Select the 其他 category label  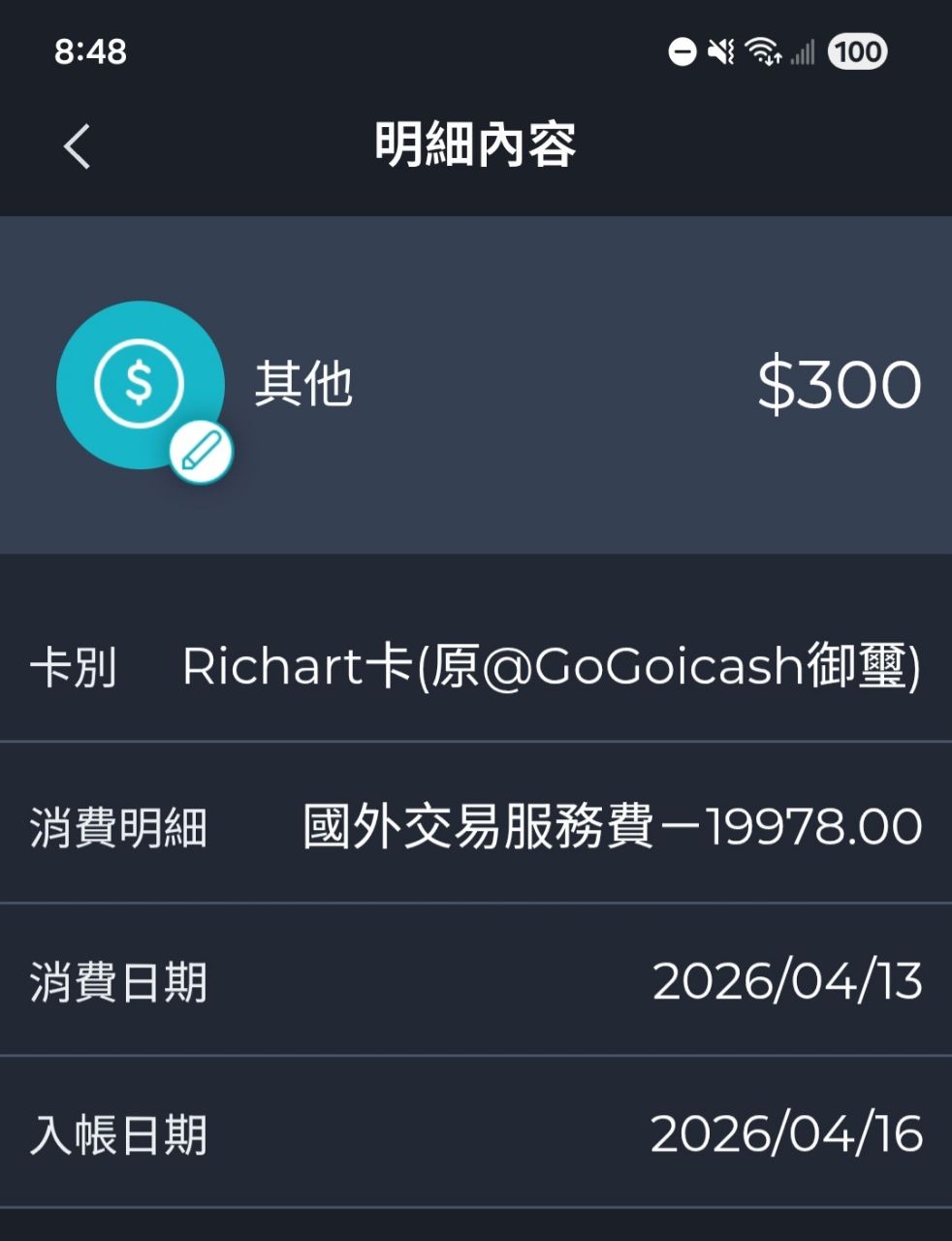pyautogui.click(x=303, y=384)
